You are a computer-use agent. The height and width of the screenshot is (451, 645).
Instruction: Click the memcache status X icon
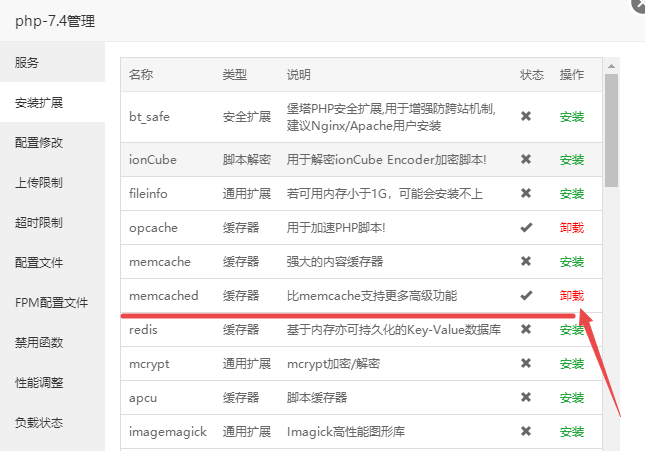click(526, 261)
